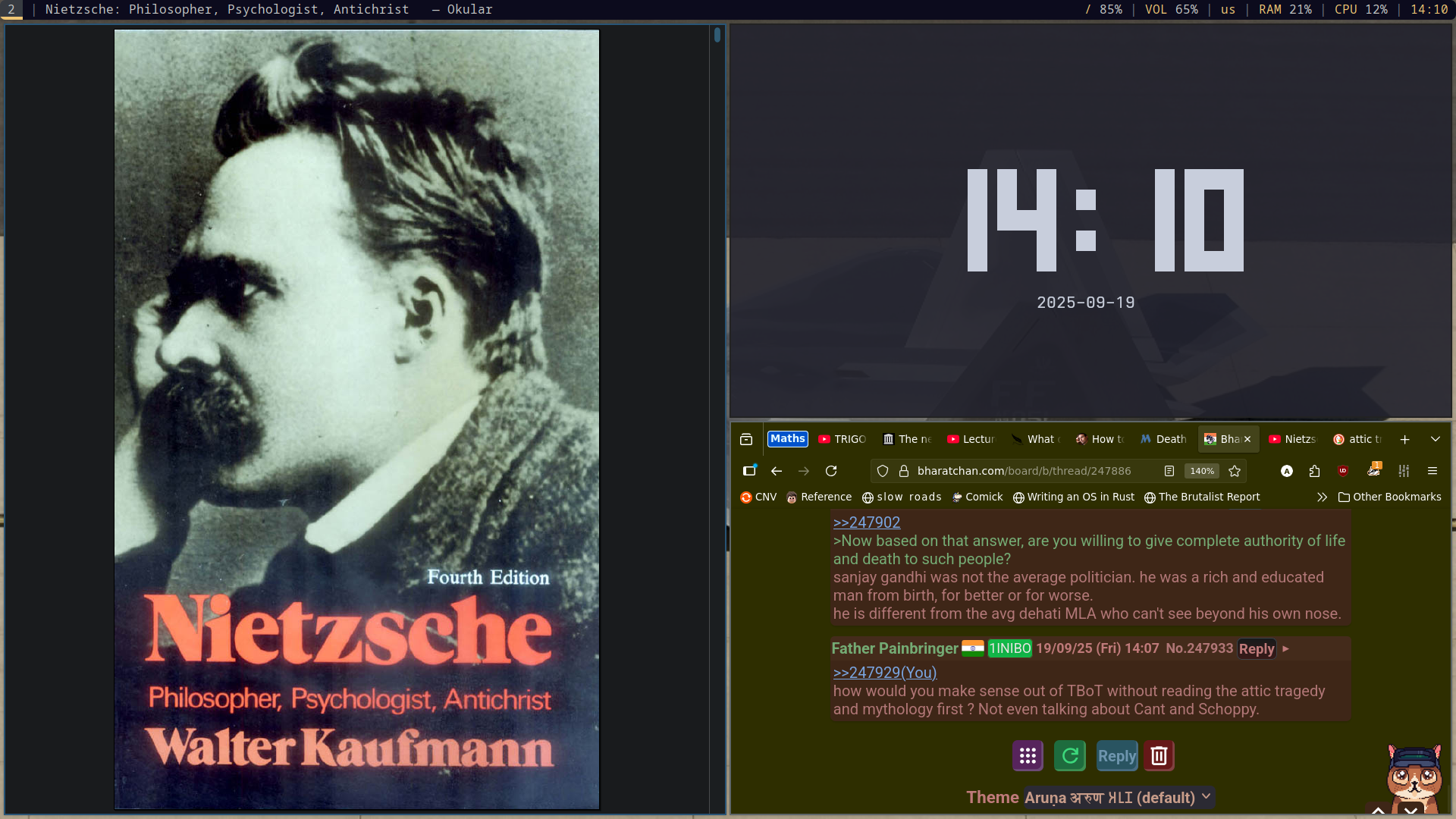The height and width of the screenshot is (819, 1456).
Task: Jump to page top with up chevron
Action: click(x=1378, y=811)
